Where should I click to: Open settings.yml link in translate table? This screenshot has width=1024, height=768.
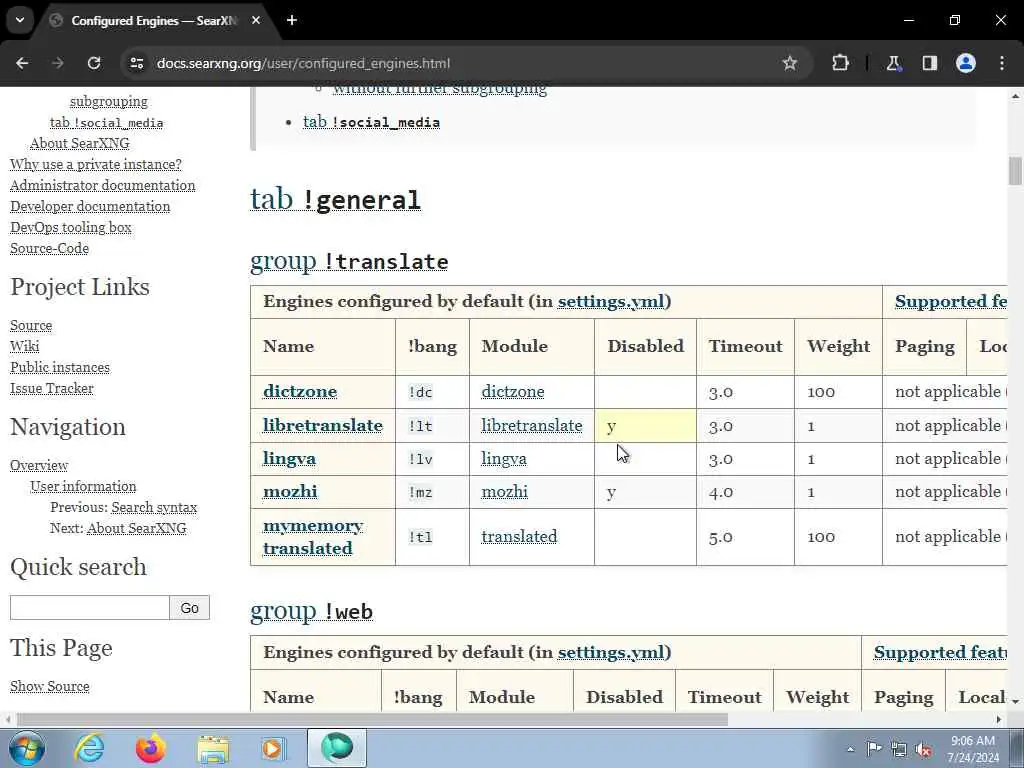pos(611,301)
